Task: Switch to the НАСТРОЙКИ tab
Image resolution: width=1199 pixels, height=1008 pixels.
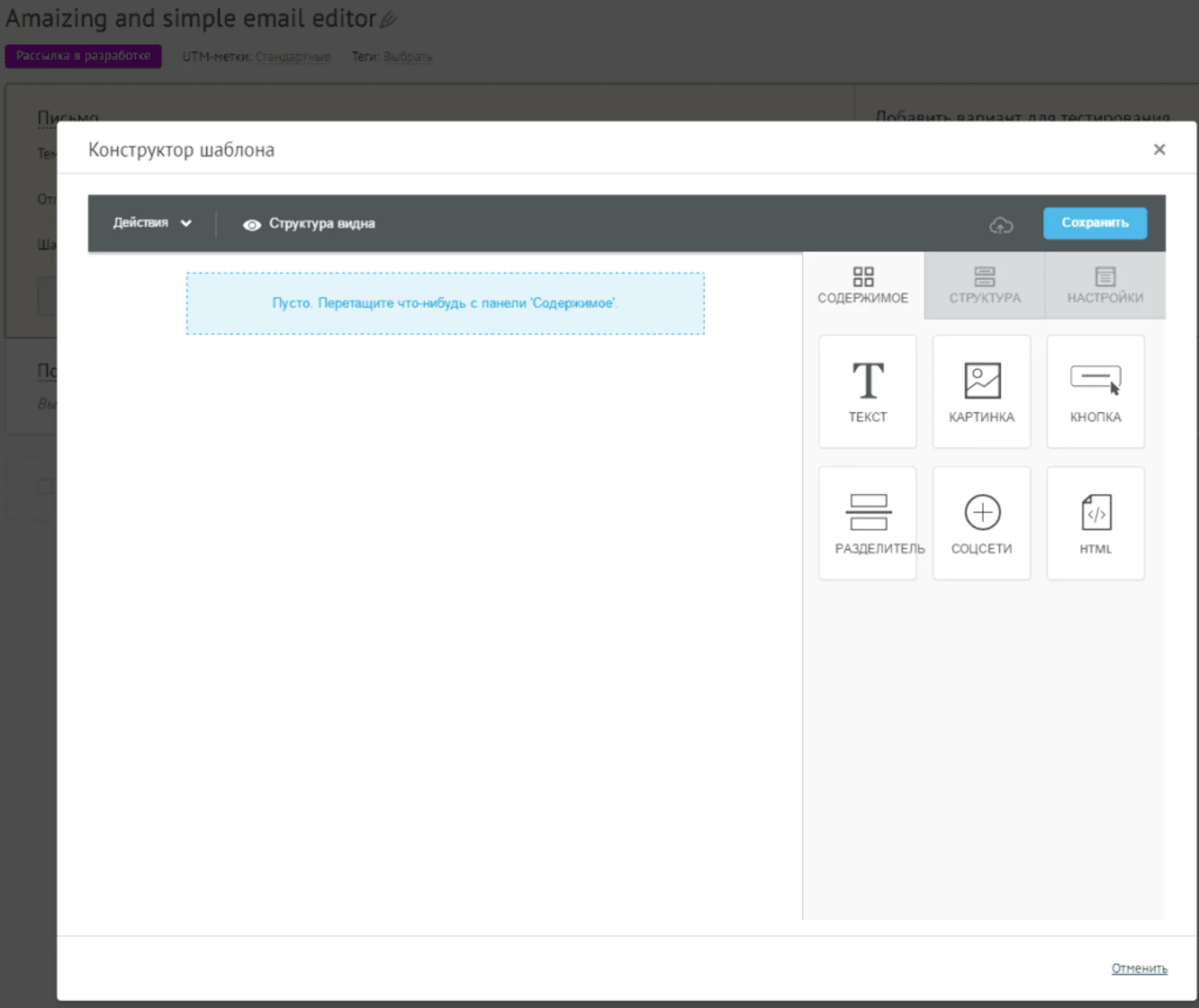Action: [1105, 286]
